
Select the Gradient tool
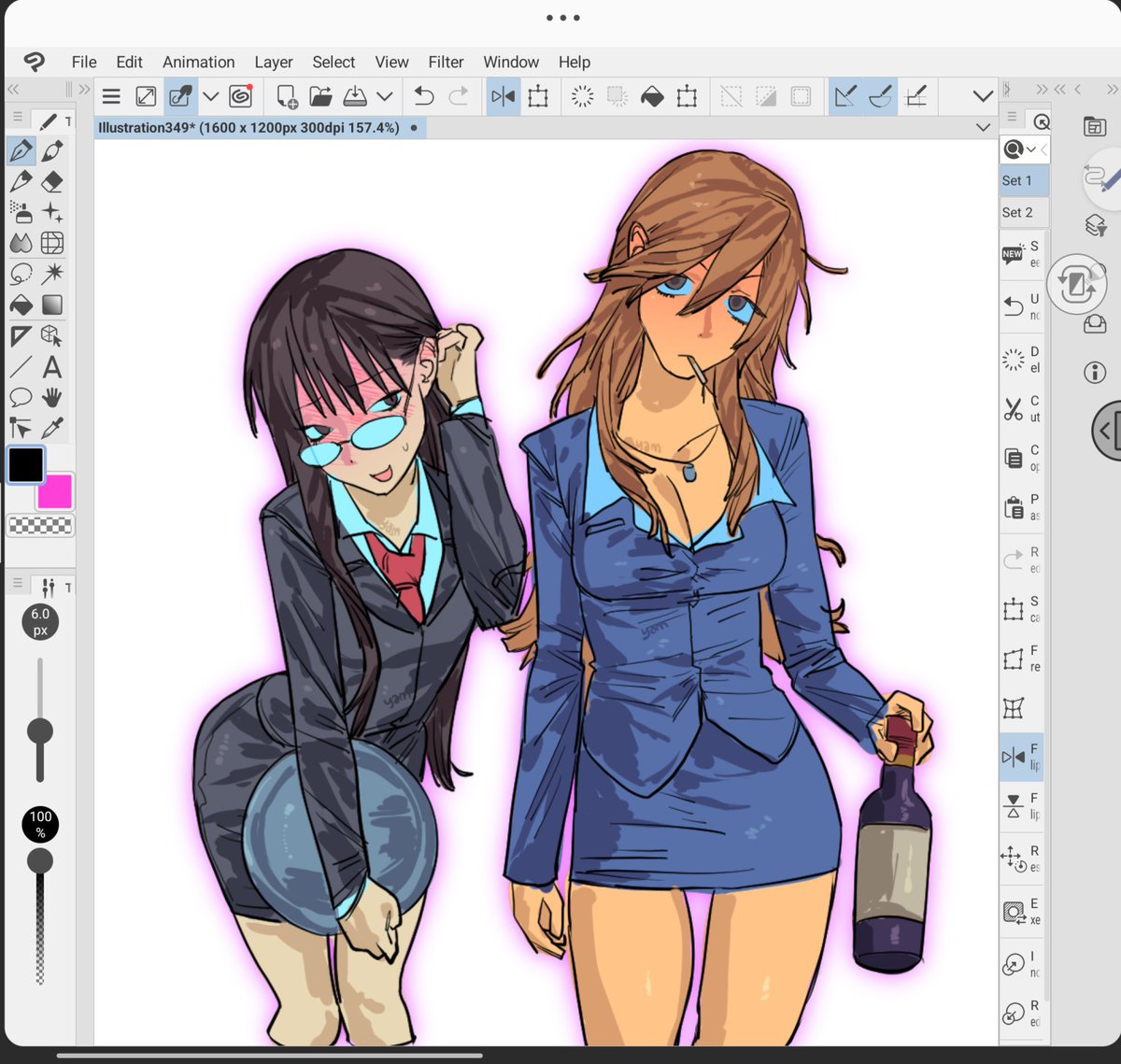coord(52,305)
